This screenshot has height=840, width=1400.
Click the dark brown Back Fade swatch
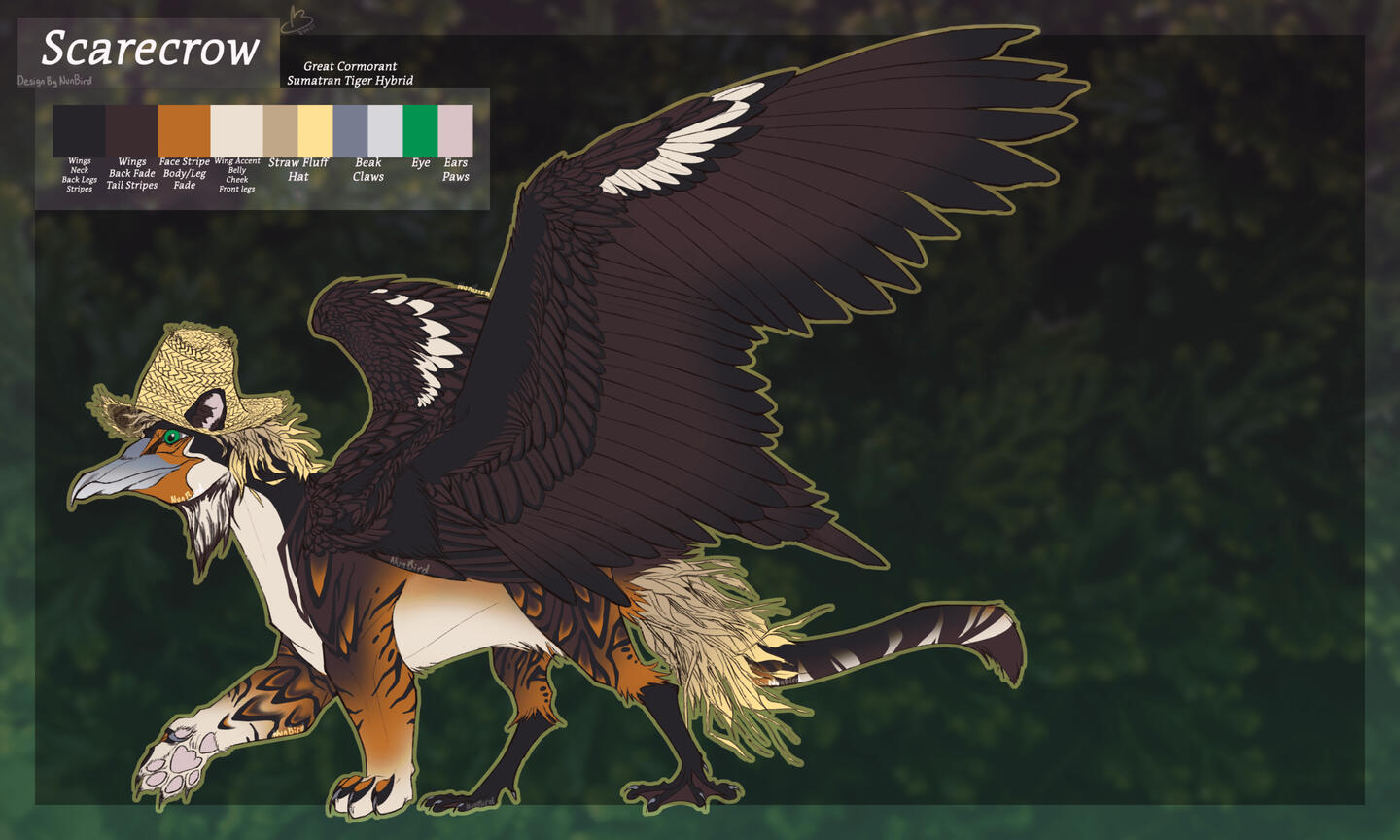click(131, 130)
